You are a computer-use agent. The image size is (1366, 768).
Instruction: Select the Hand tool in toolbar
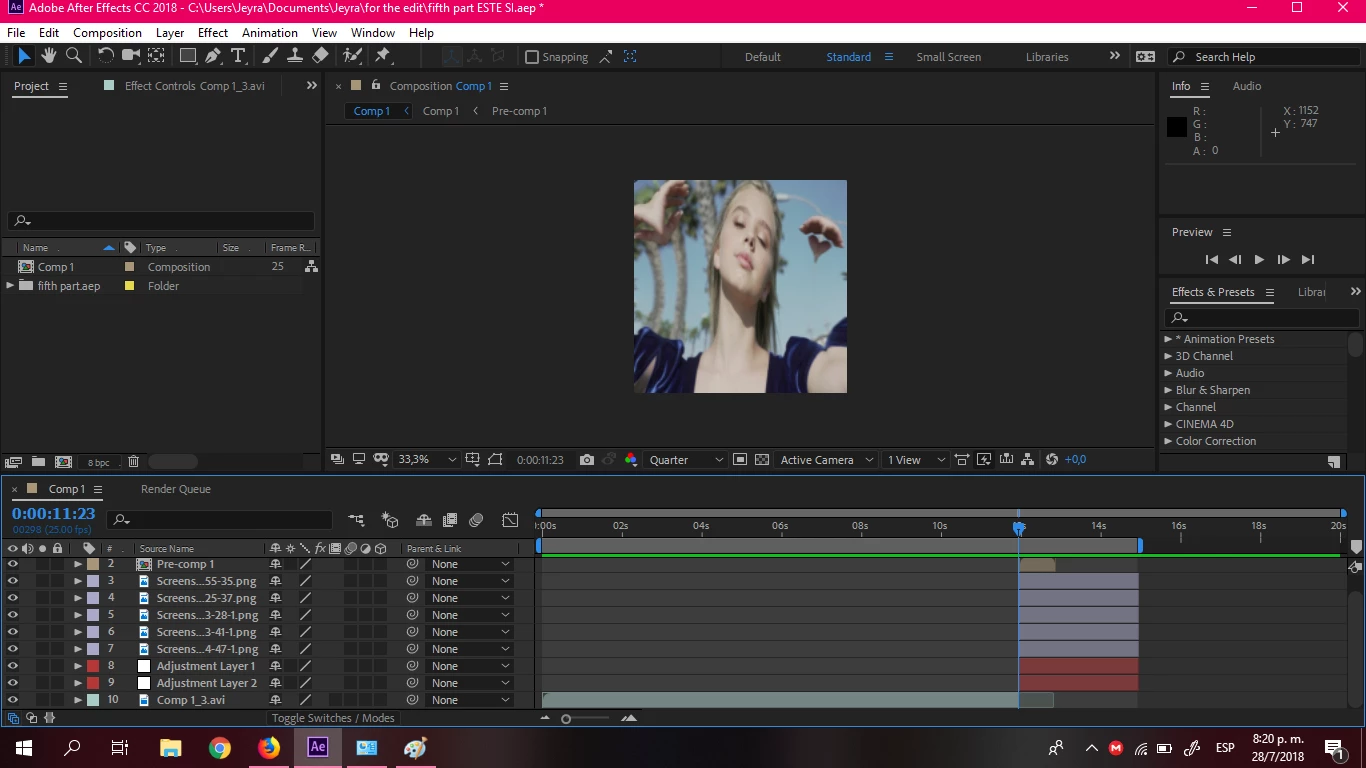coord(48,56)
